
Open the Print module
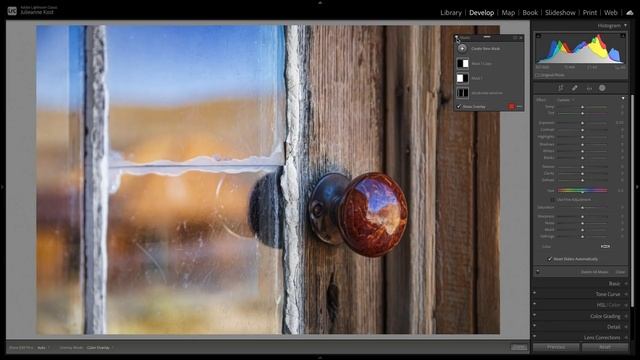[x=589, y=13]
